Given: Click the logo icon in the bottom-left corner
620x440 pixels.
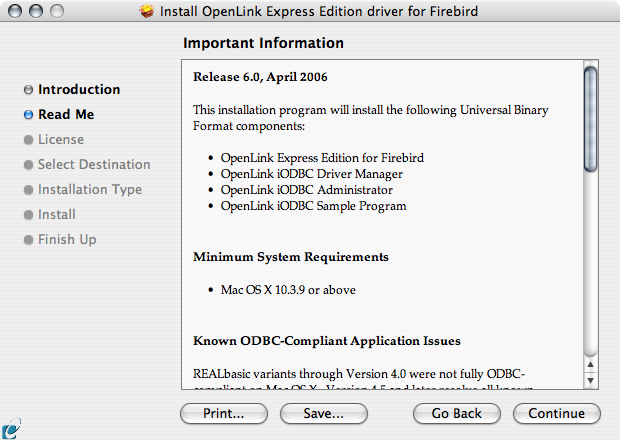Looking at the screenshot, I should click(10, 430).
